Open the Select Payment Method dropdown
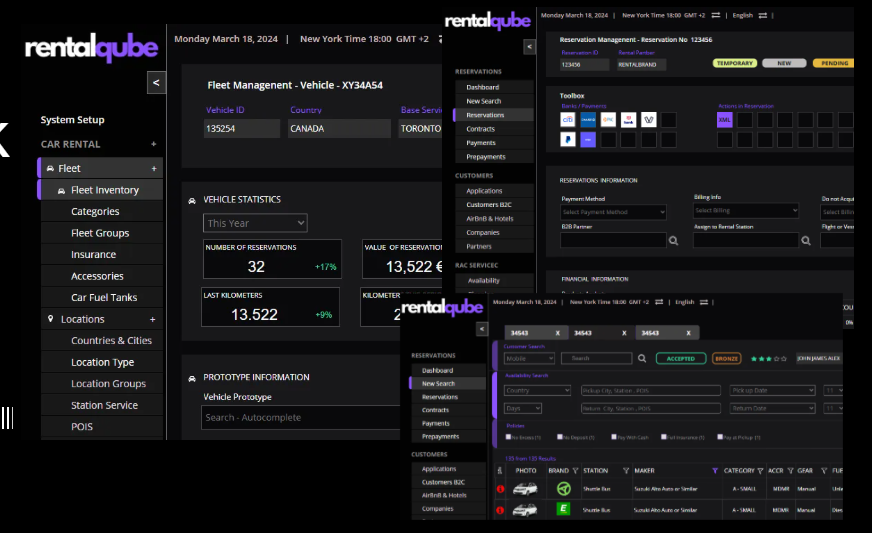 point(613,212)
